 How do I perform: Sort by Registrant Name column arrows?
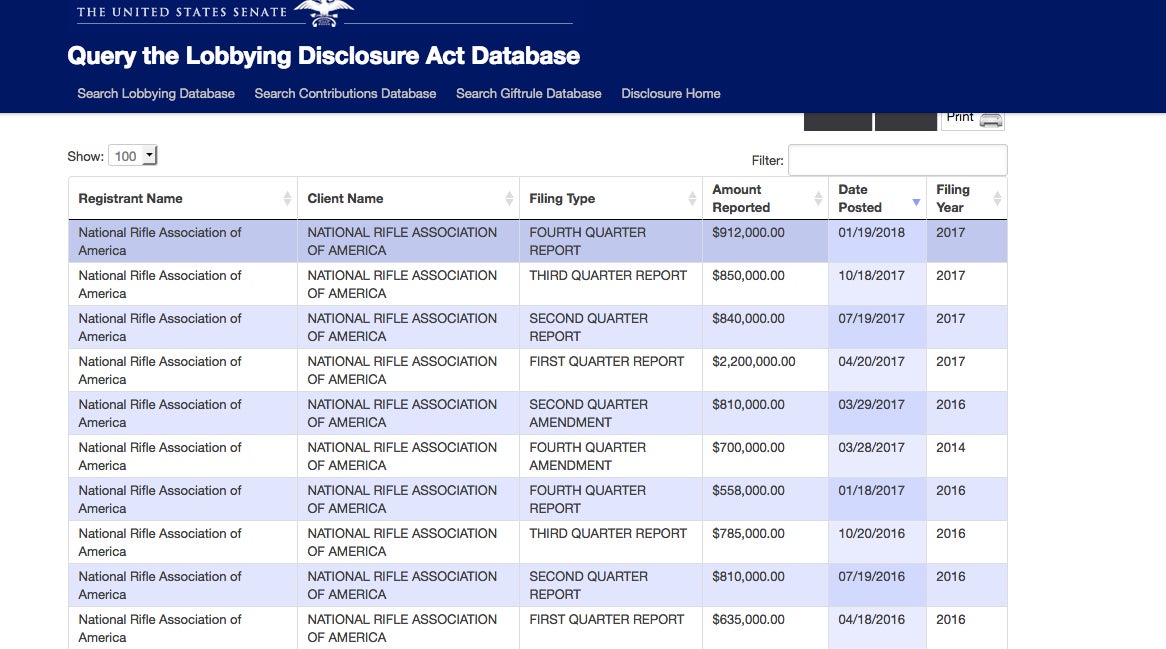pyautogui.click(x=287, y=198)
